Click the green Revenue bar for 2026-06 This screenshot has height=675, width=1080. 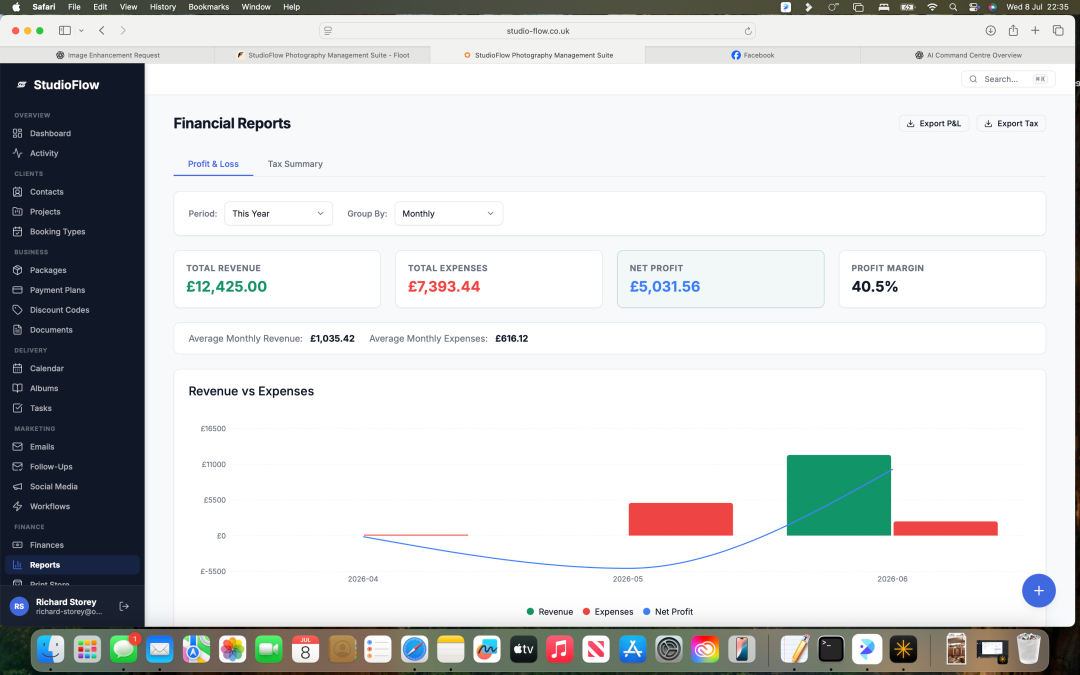pyautogui.click(x=838, y=495)
